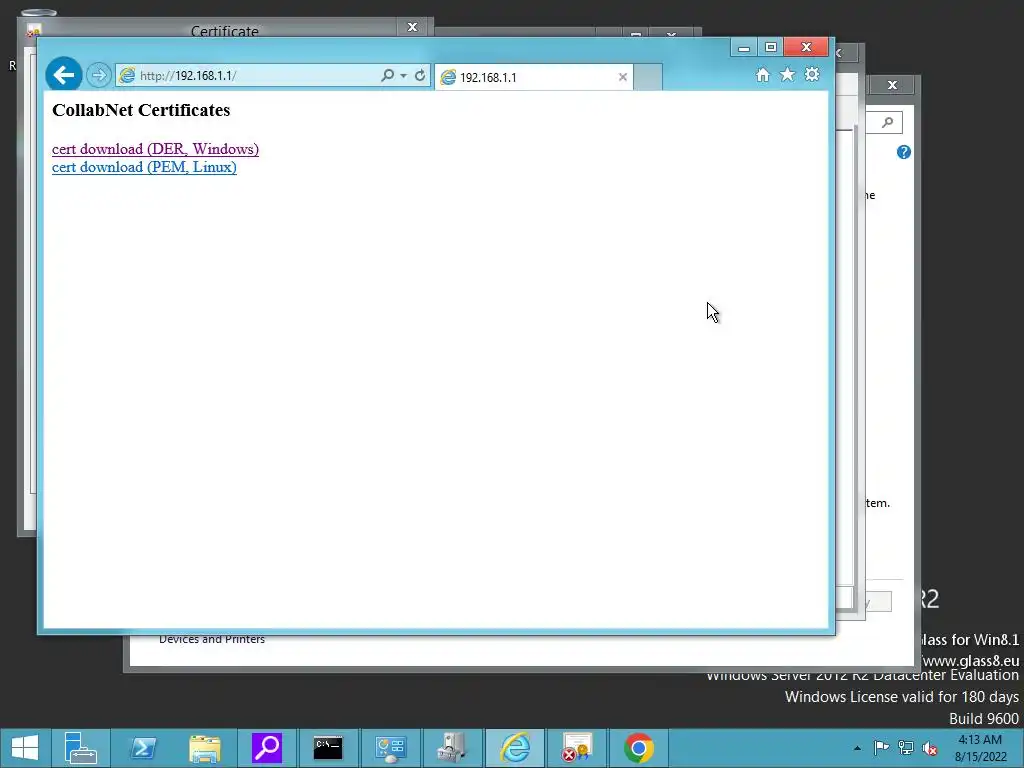Open Command Prompt from the taskbar

pos(328,748)
